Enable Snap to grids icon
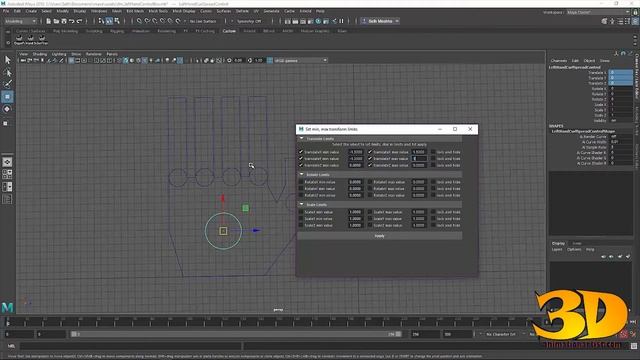The image size is (640, 360). click(139, 21)
